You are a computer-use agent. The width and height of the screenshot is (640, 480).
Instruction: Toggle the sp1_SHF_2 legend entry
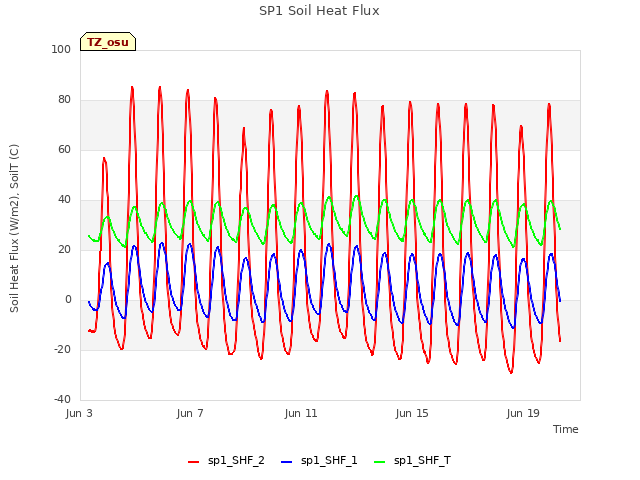point(226,461)
